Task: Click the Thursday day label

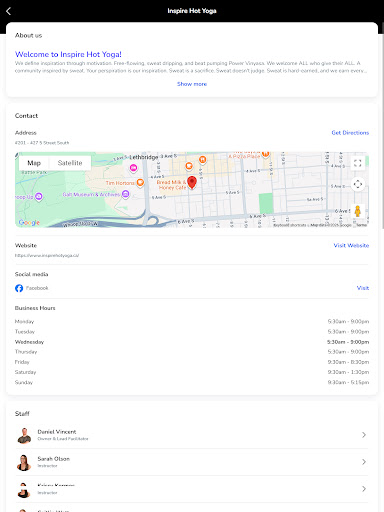Action: 26,352
